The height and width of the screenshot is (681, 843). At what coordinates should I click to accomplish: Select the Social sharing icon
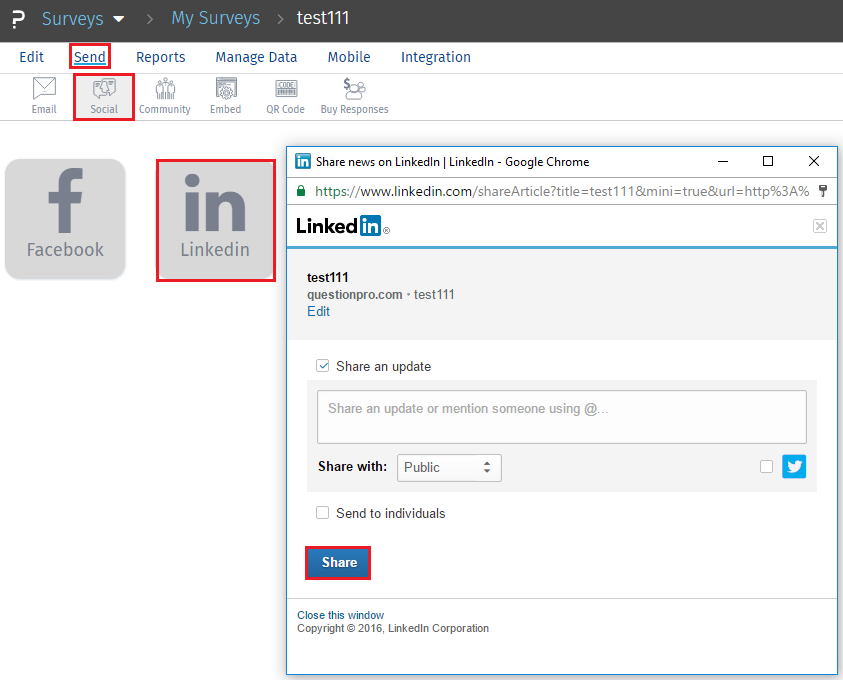tap(104, 96)
